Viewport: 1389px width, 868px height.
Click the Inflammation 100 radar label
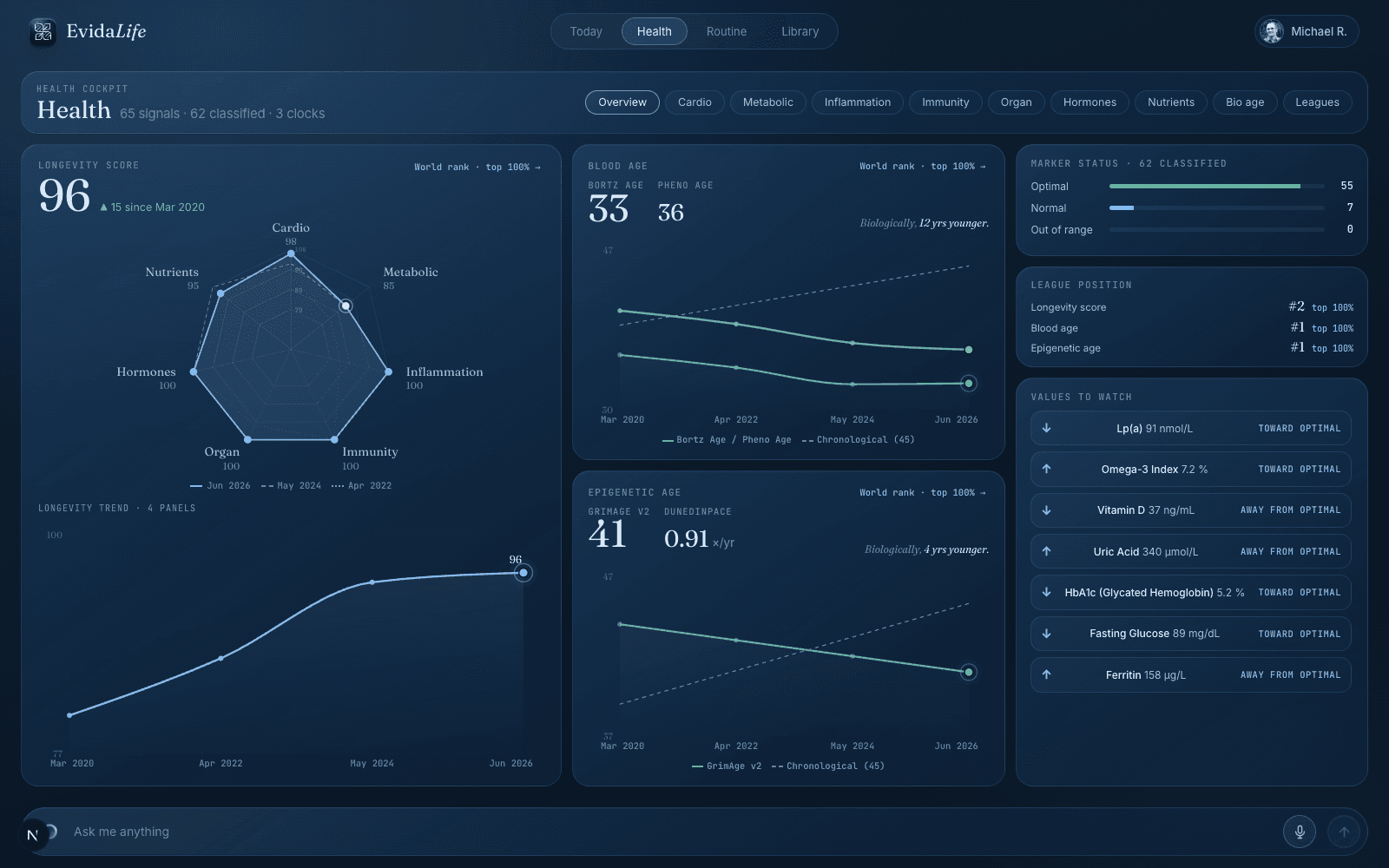coord(444,378)
